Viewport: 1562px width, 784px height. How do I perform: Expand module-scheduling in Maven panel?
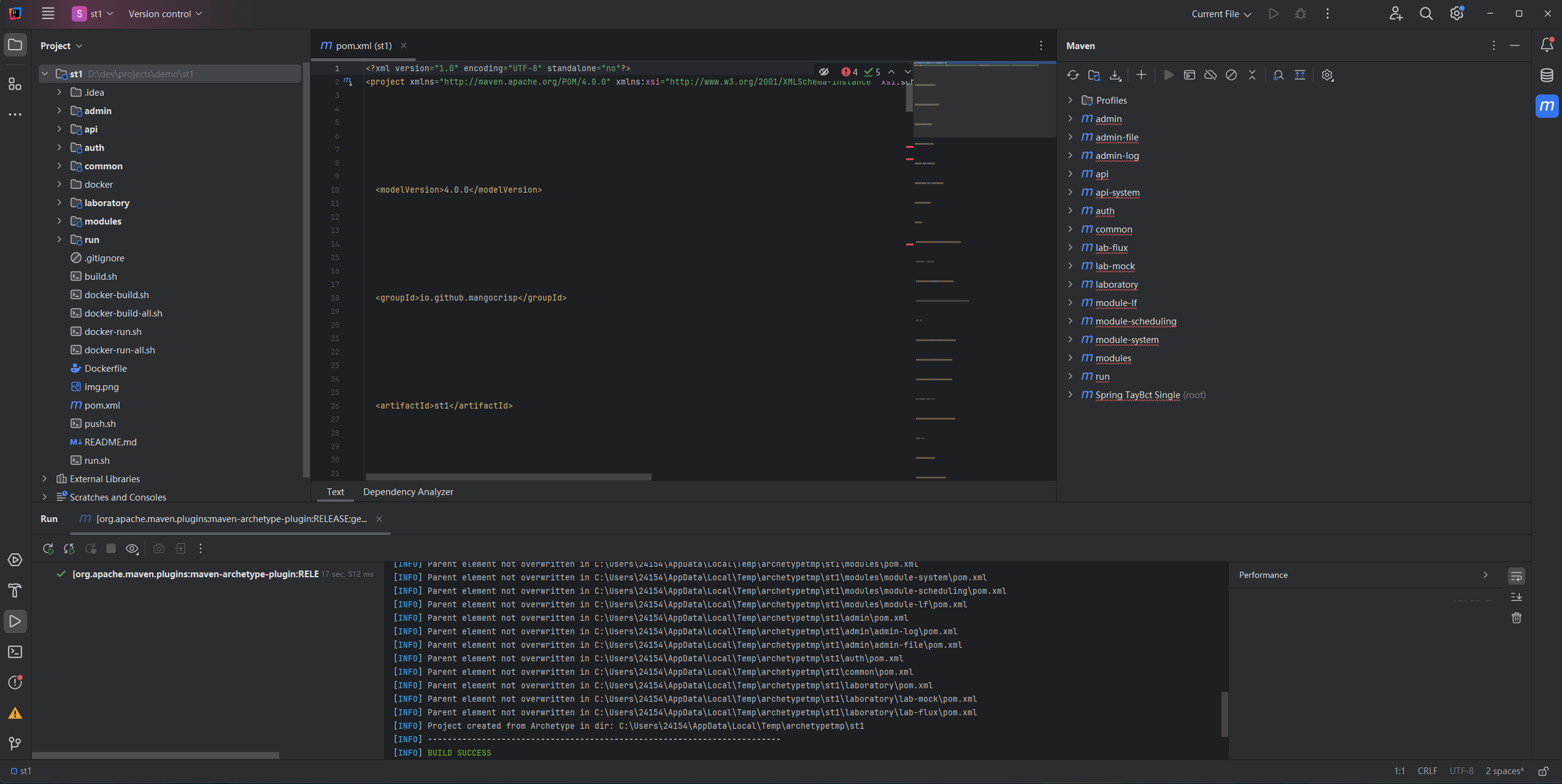[x=1071, y=321]
